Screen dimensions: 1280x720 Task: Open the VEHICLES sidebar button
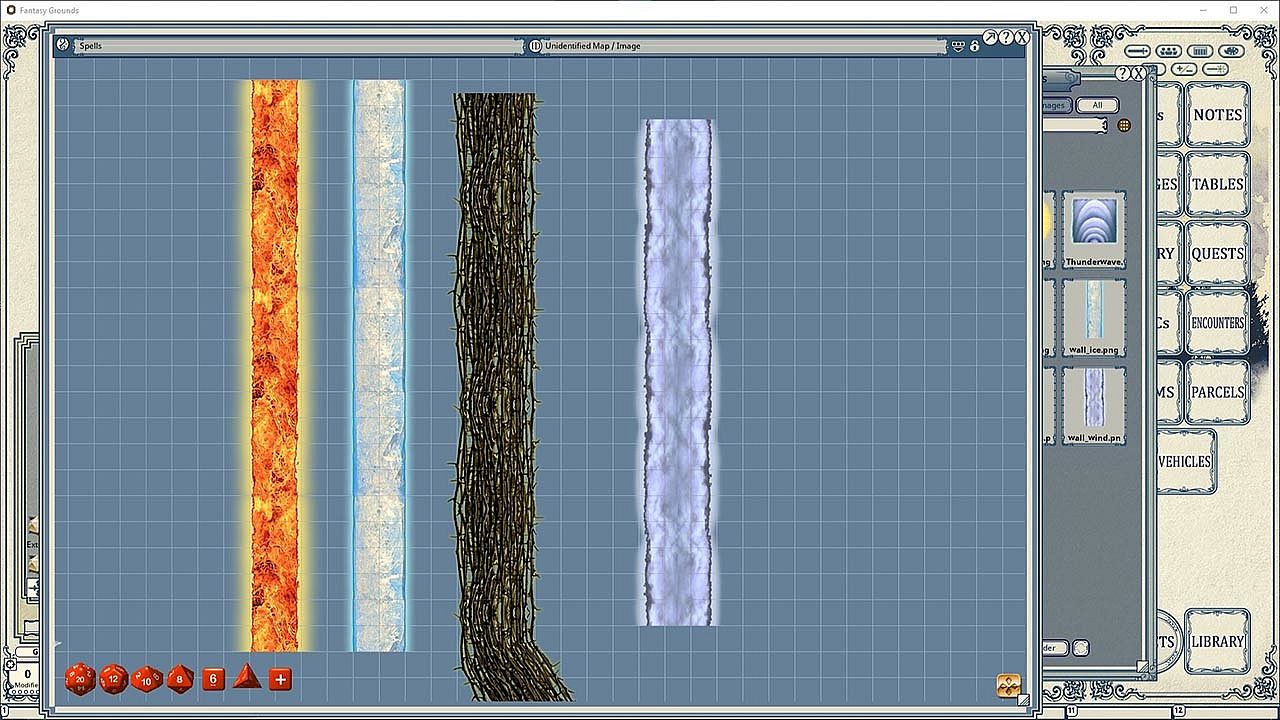tap(1185, 461)
